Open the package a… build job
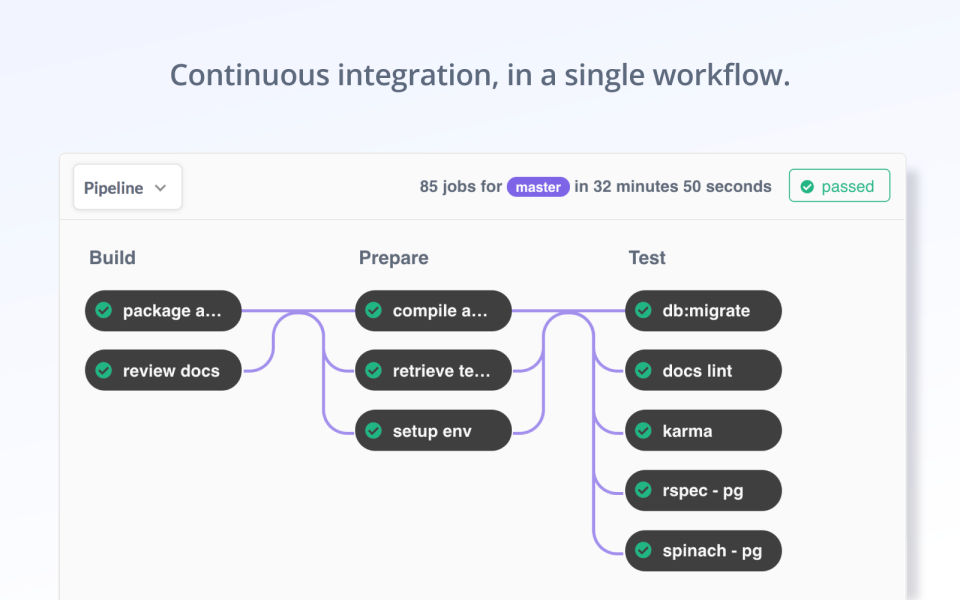The width and height of the screenshot is (960, 600). point(164,311)
